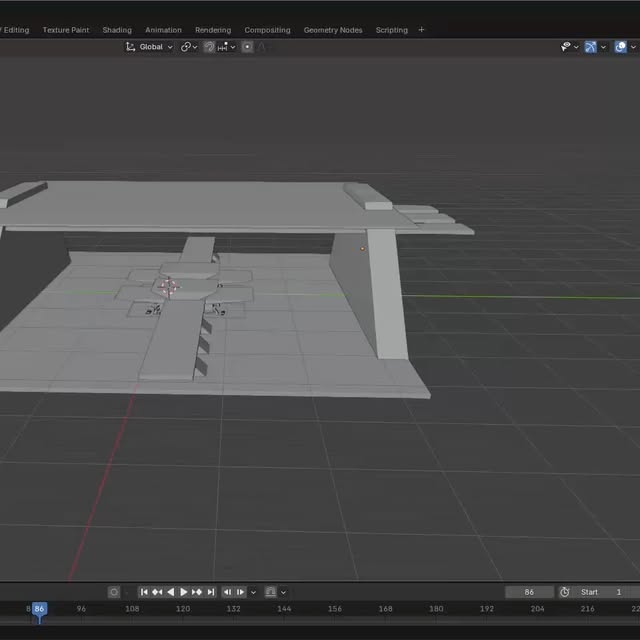Jump to the timeline start frame
640x640 pixels.
[x=144, y=592]
